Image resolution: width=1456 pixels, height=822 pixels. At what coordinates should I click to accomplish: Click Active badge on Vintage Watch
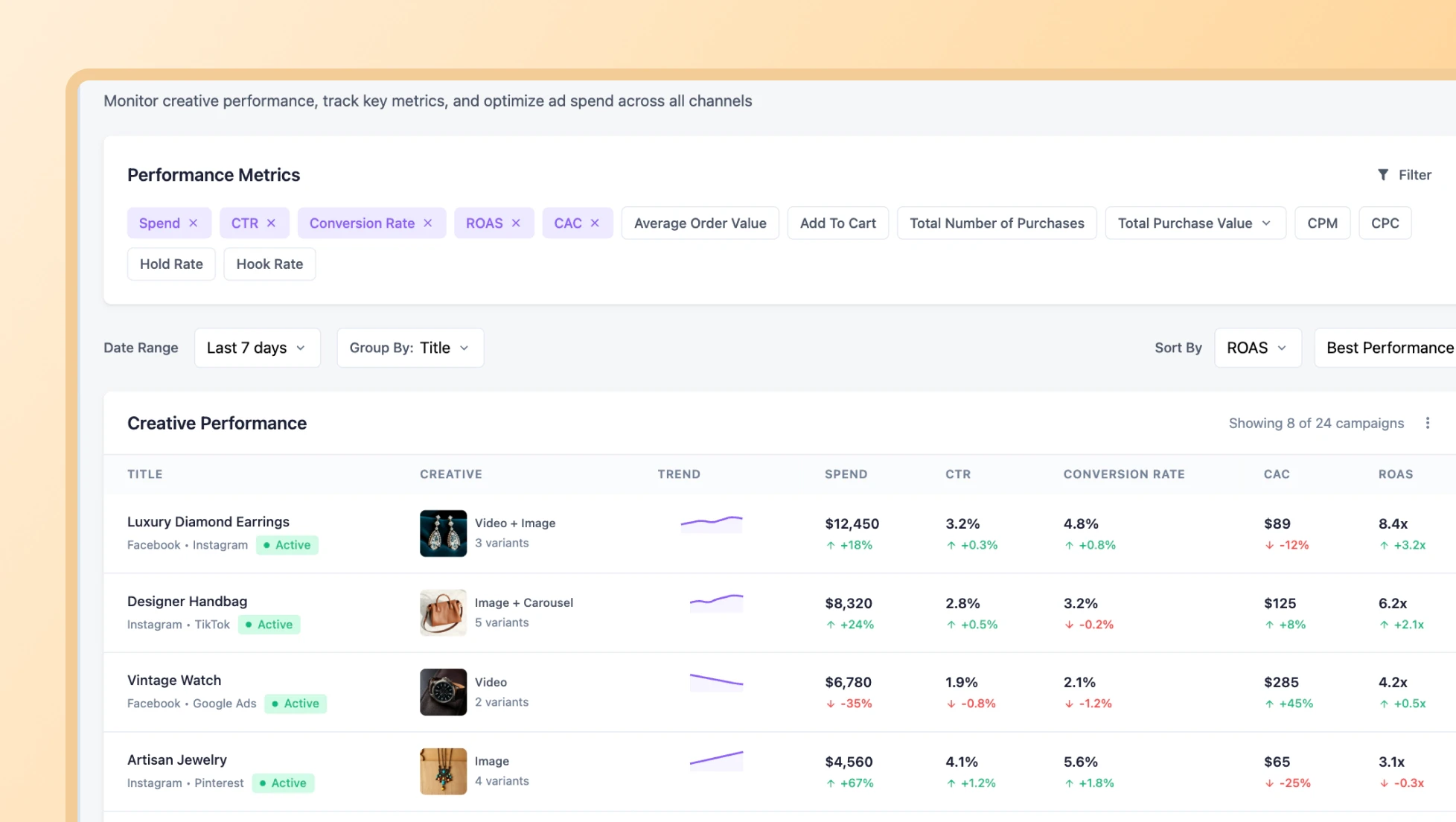point(296,704)
